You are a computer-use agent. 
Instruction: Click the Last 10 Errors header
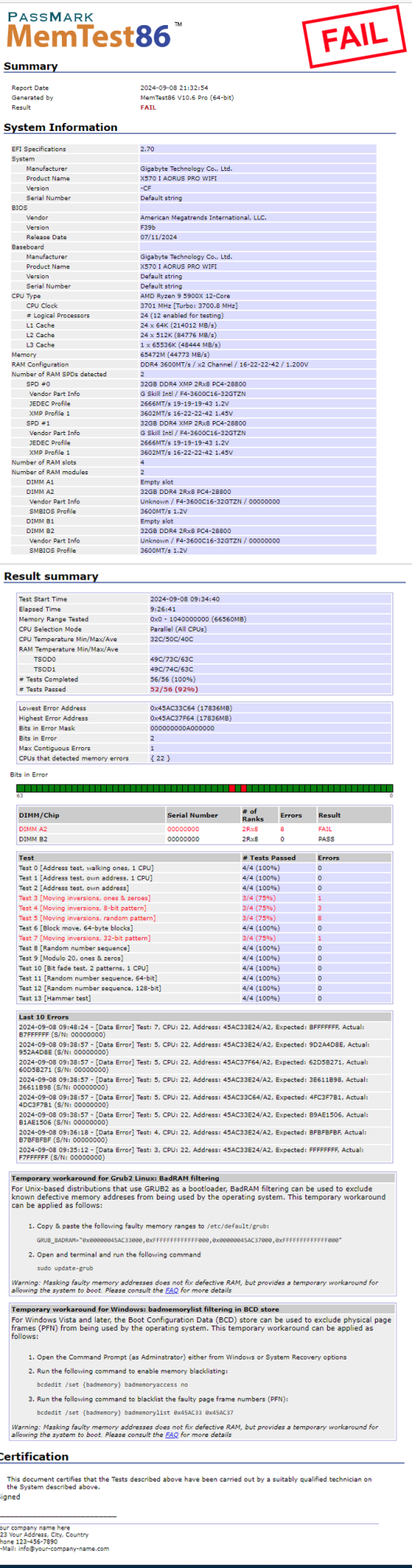(43, 1017)
